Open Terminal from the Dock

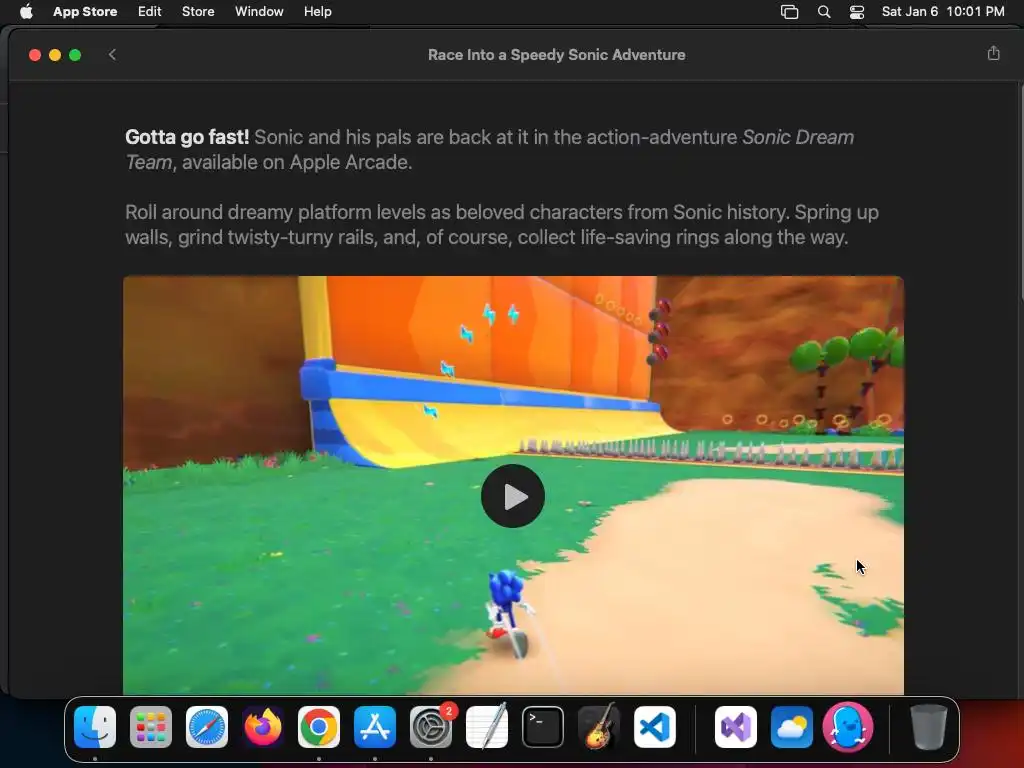click(x=543, y=727)
